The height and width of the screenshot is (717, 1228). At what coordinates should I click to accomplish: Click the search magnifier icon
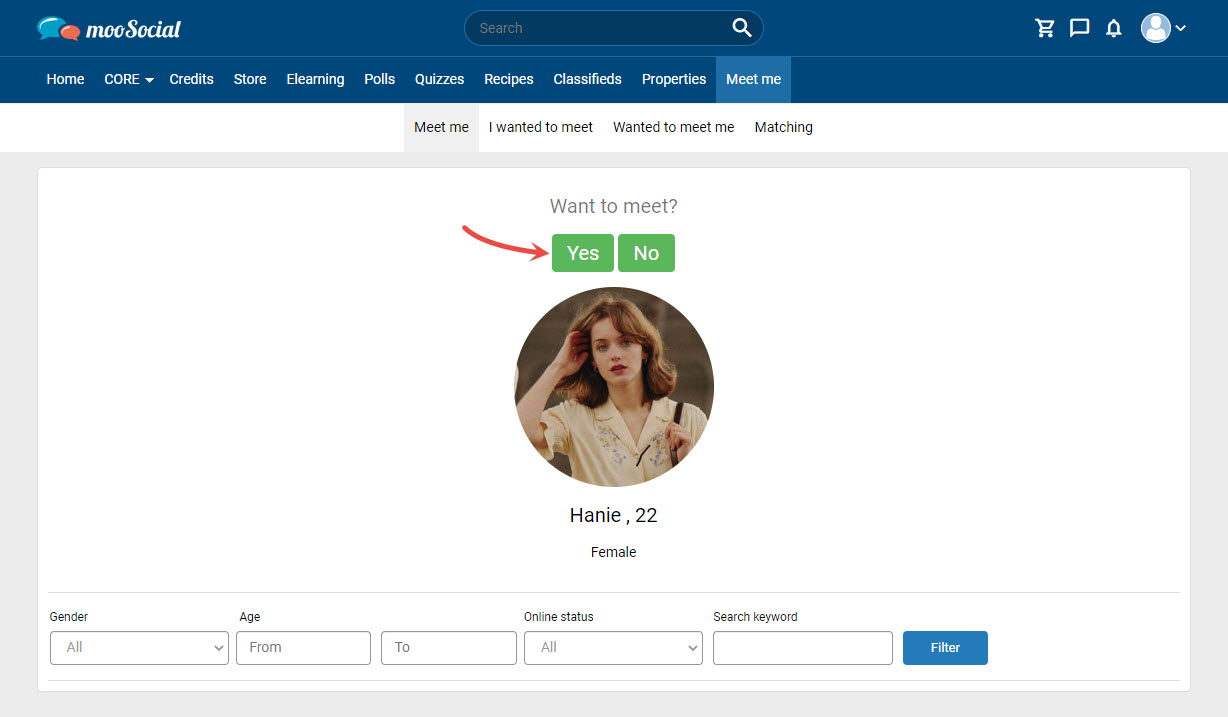click(x=741, y=28)
